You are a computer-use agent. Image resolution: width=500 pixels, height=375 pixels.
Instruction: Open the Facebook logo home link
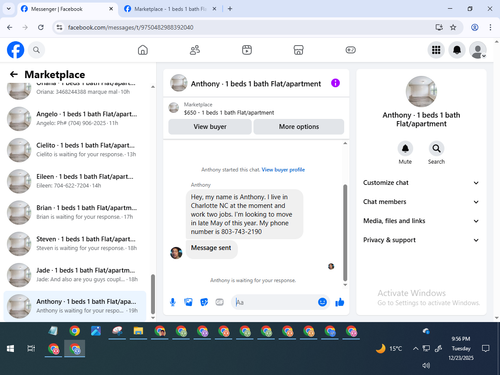tap(15, 50)
